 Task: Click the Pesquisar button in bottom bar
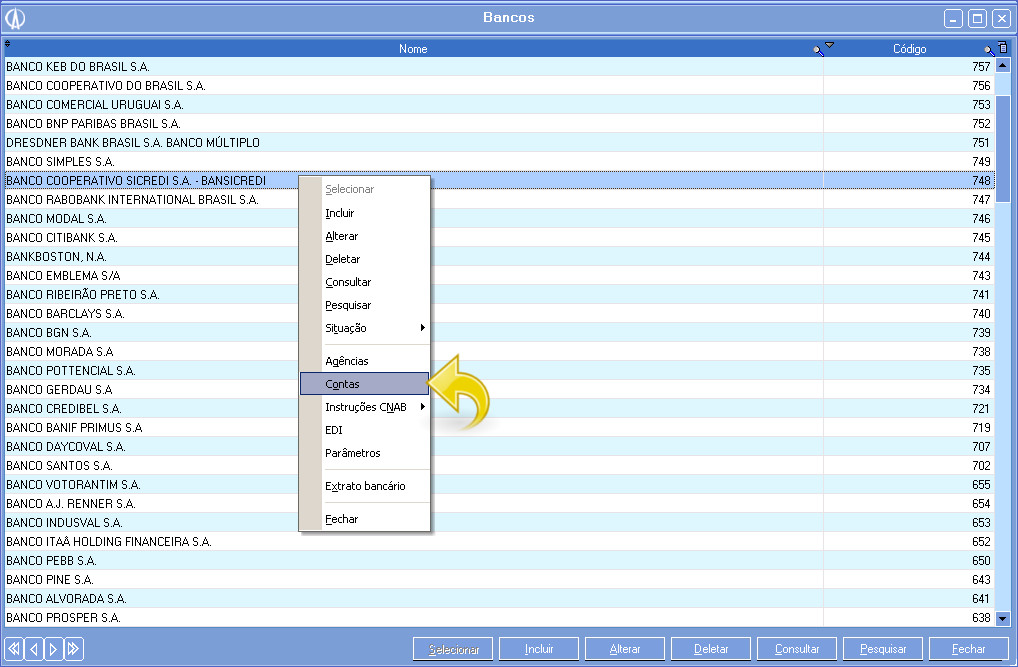[x=883, y=649]
